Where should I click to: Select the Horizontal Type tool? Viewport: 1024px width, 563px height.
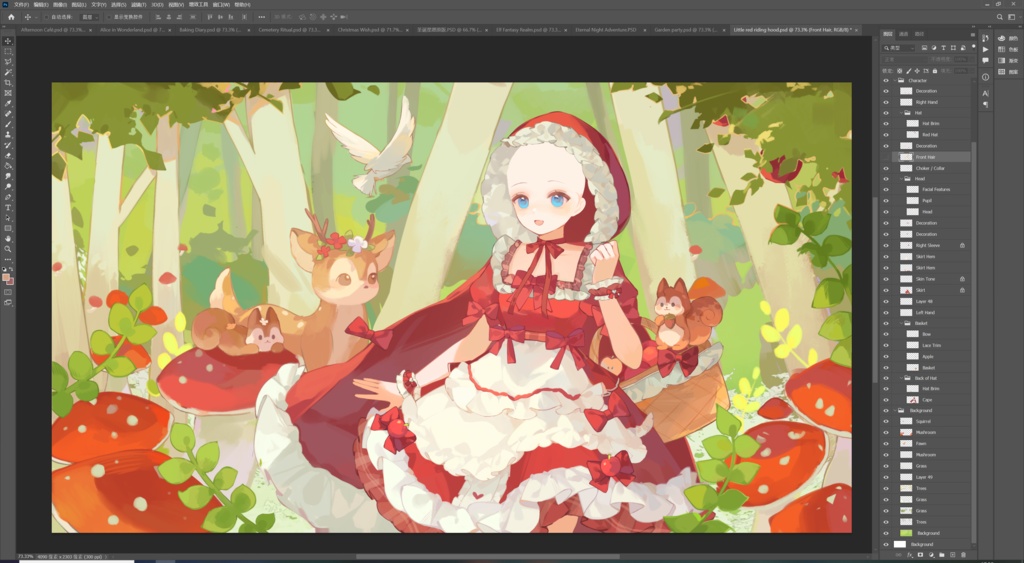(8, 208)
